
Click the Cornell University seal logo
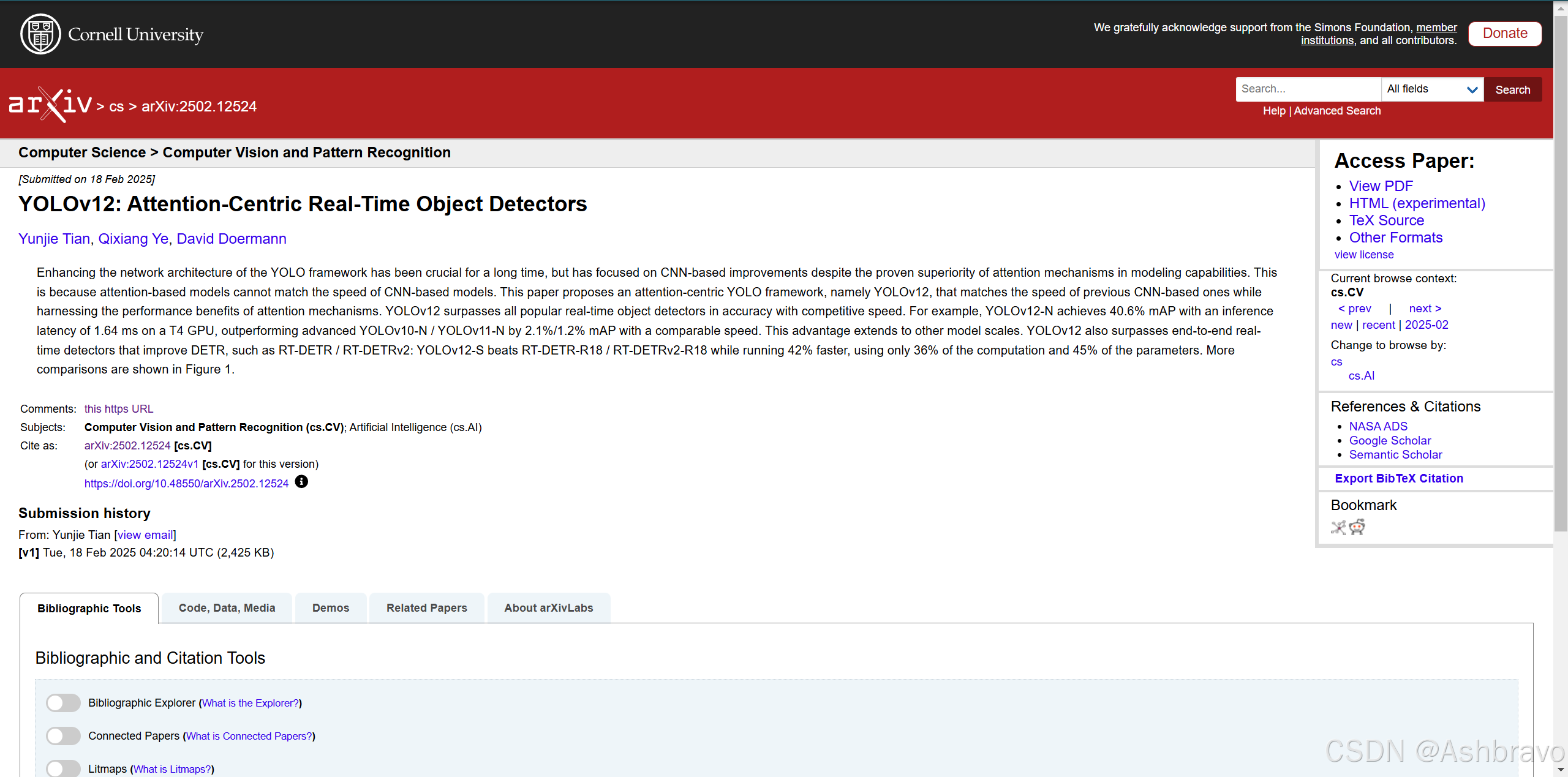[x=40, y=34]
